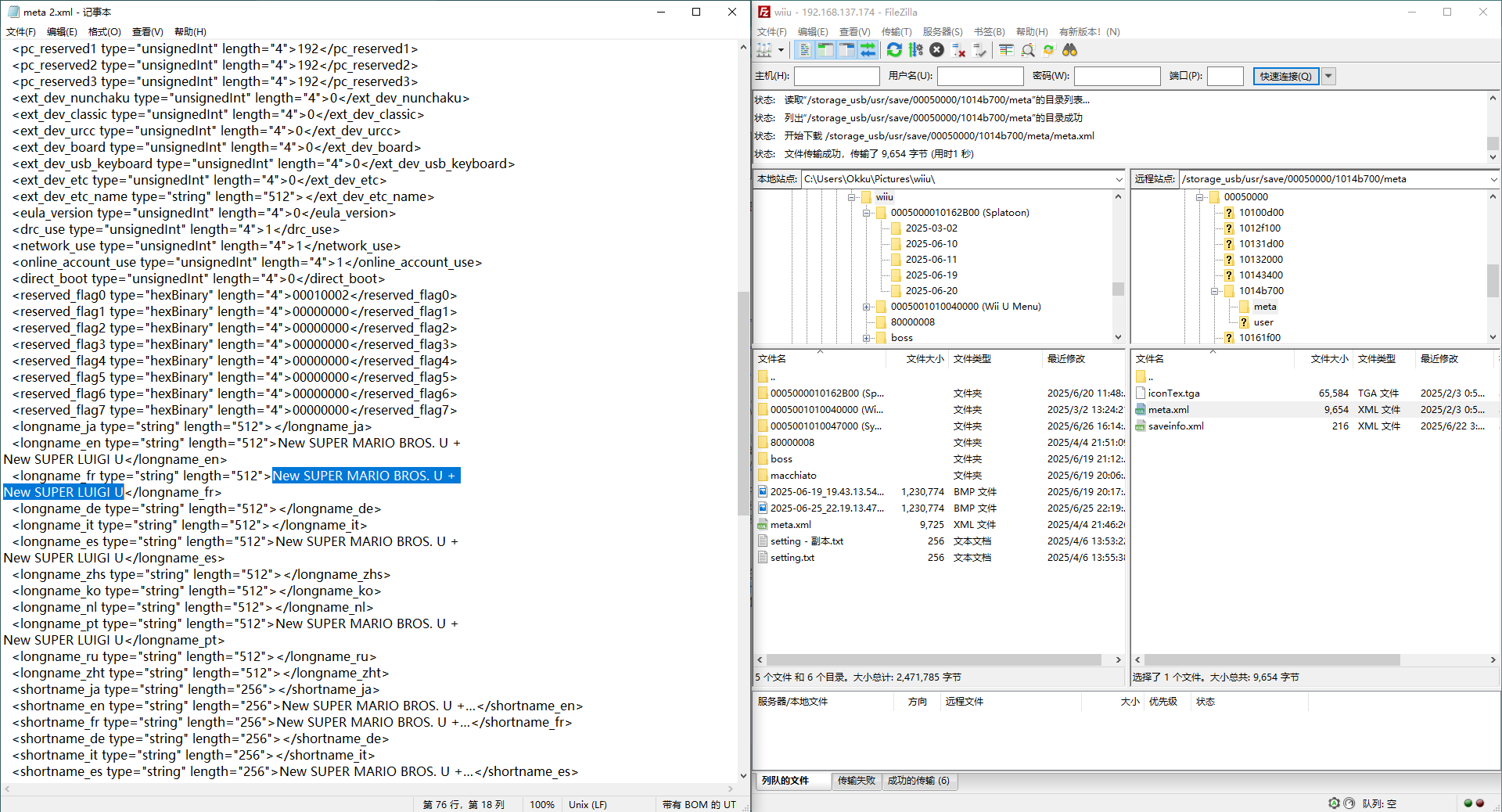This screenshot has height=812, width=1502.
Task: Toggle local directory tree display
Action: 825,50
